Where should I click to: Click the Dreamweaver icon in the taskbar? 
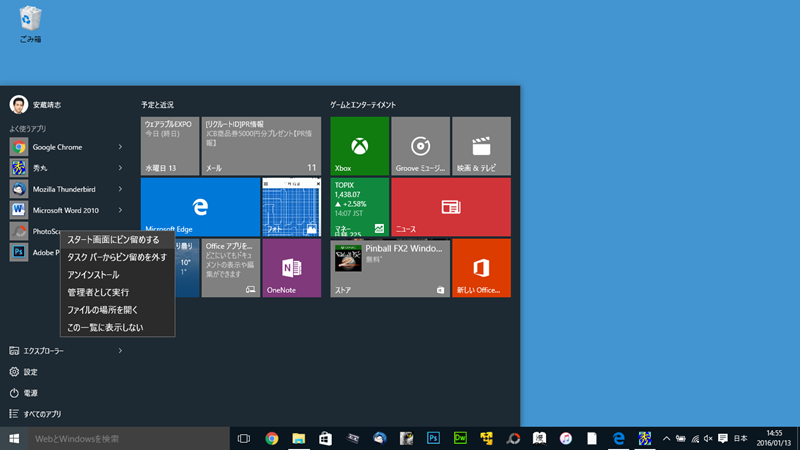461,438
